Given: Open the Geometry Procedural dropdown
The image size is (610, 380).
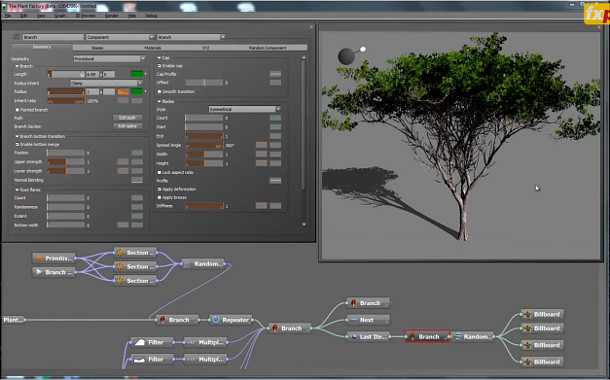Looking at the screenshot, I should click(x=109, y=59).
